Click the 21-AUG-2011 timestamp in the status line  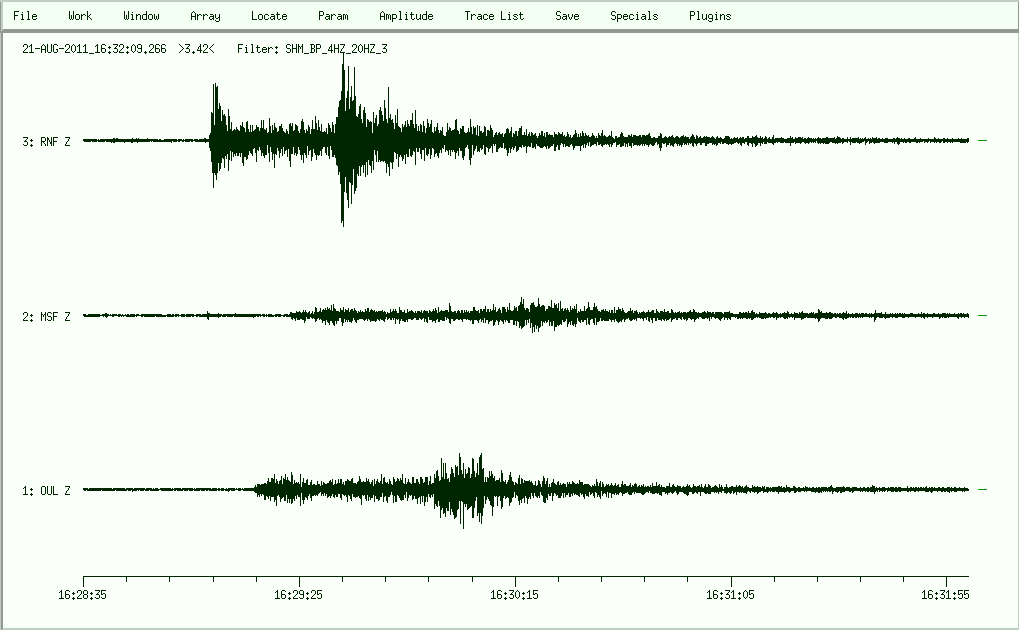point(94,48)
